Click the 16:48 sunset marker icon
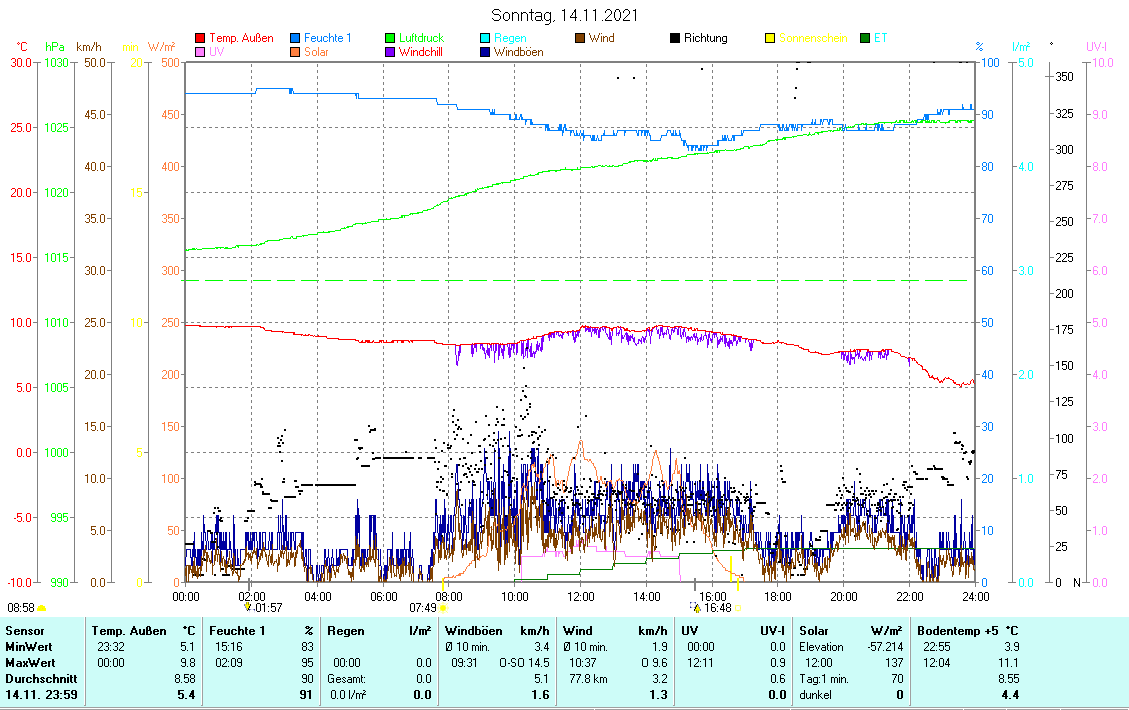The width and height of the screenshot is (1129, 710). tap(697, 607)
